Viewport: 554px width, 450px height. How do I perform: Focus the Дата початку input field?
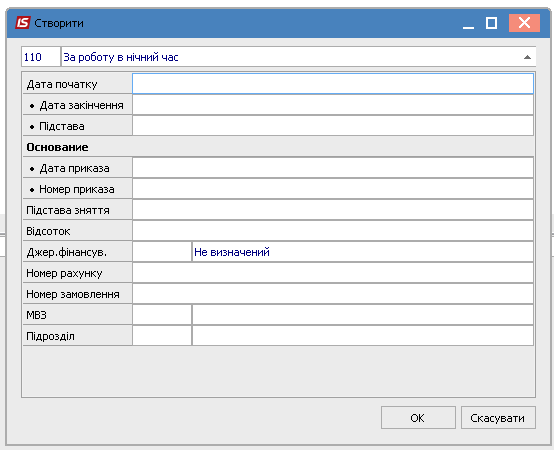[333, 84]
